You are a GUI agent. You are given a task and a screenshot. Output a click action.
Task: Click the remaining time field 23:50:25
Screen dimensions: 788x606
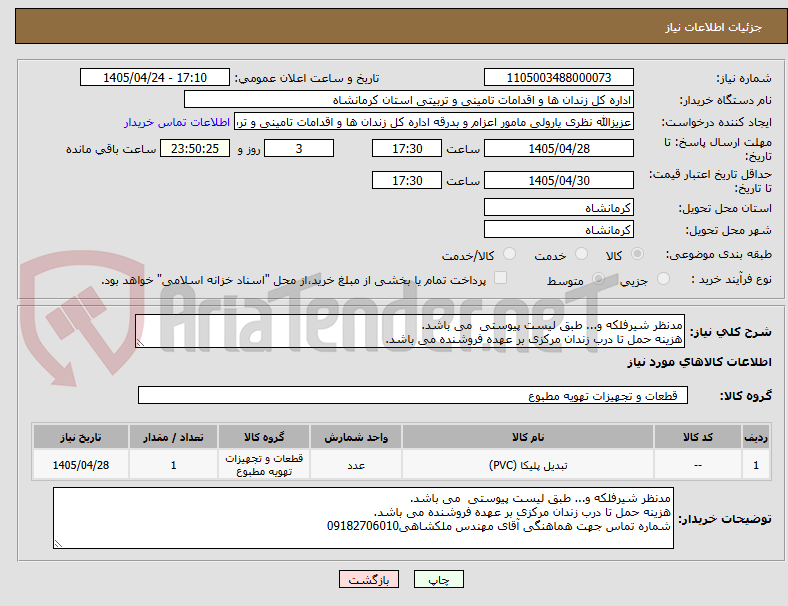195,149
